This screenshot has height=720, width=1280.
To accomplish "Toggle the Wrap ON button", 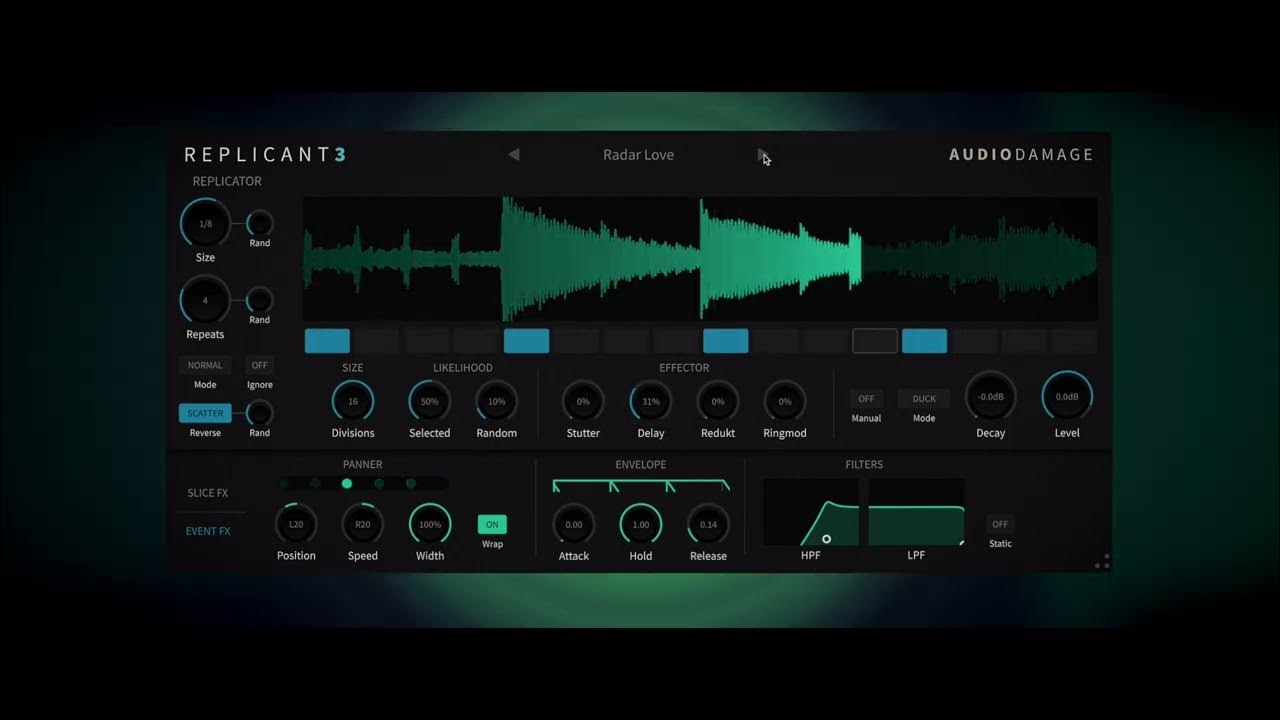I will pos(492,524).
